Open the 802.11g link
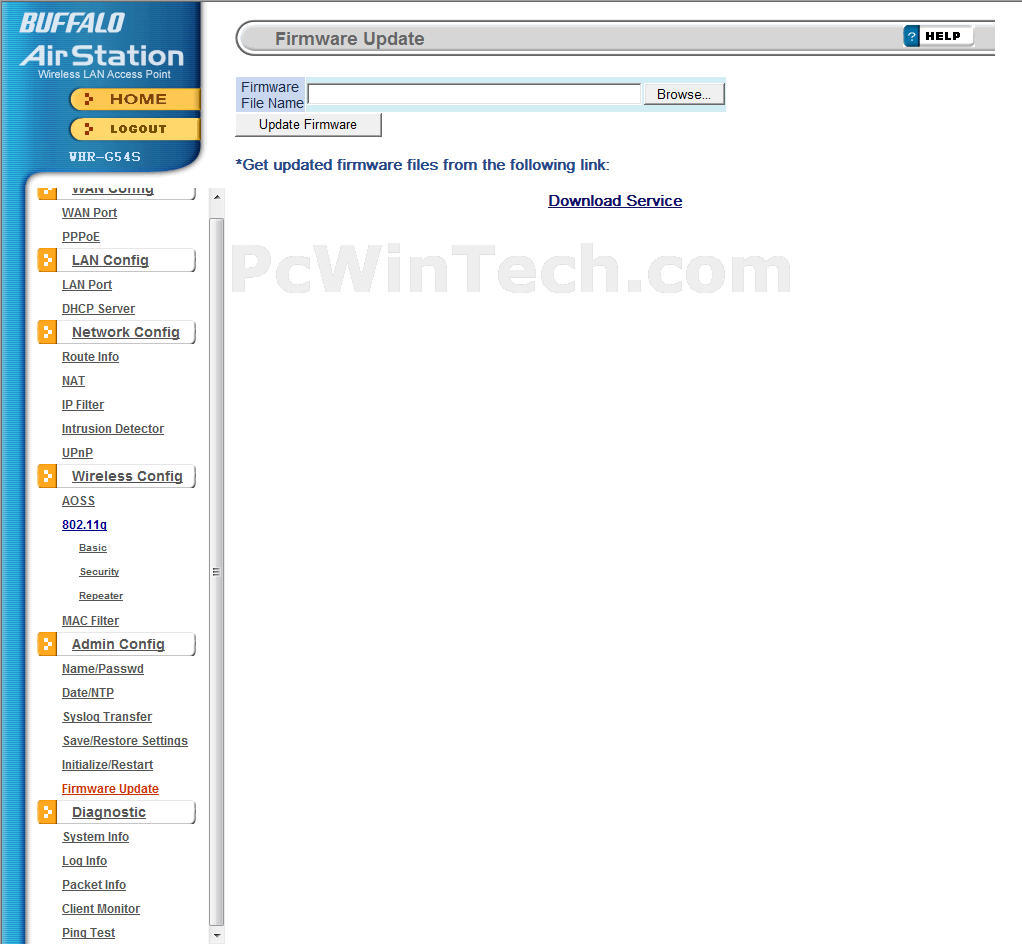Viewport: 1022px width, 944px height. pos(84,525)
